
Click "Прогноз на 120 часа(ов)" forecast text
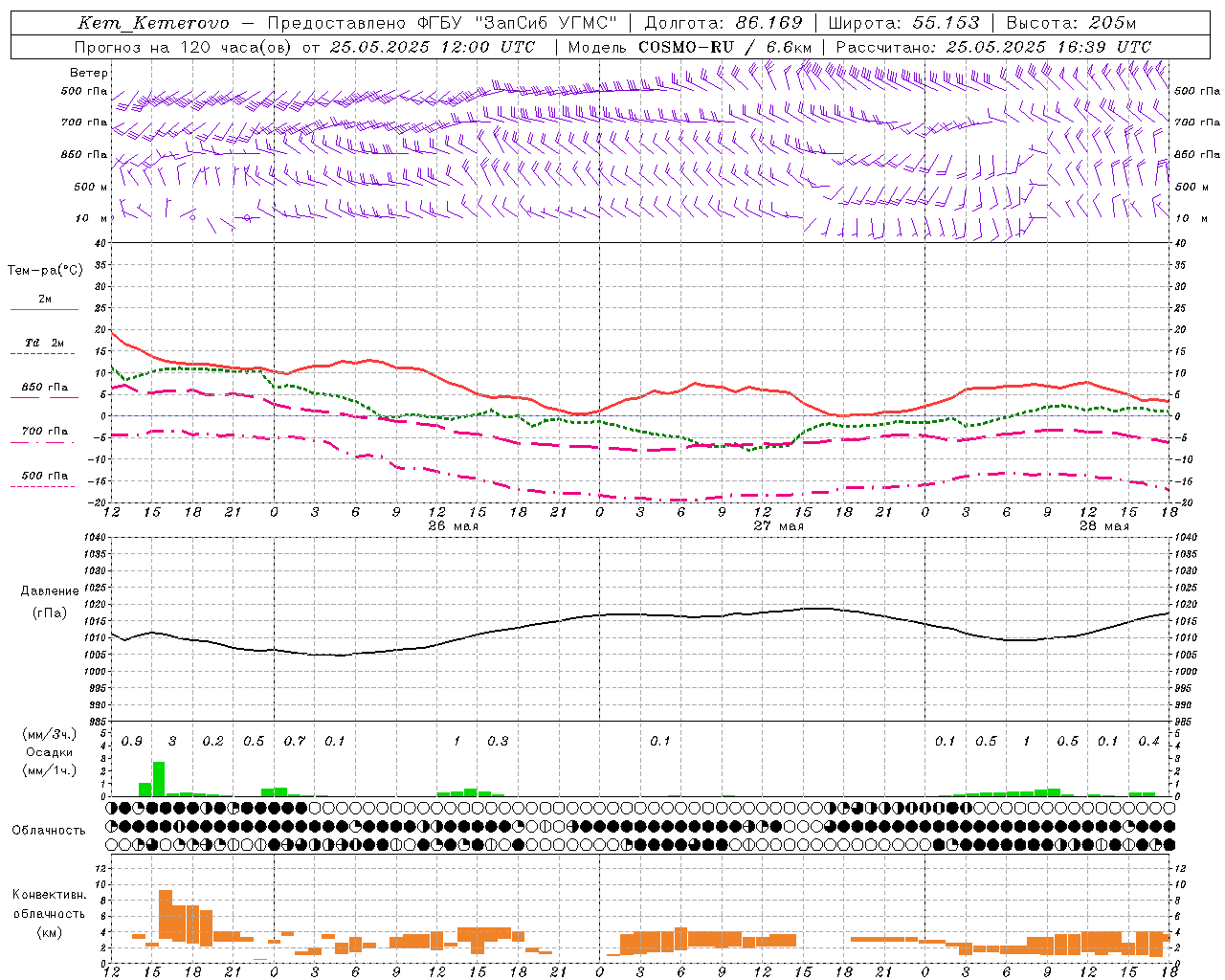184,47
